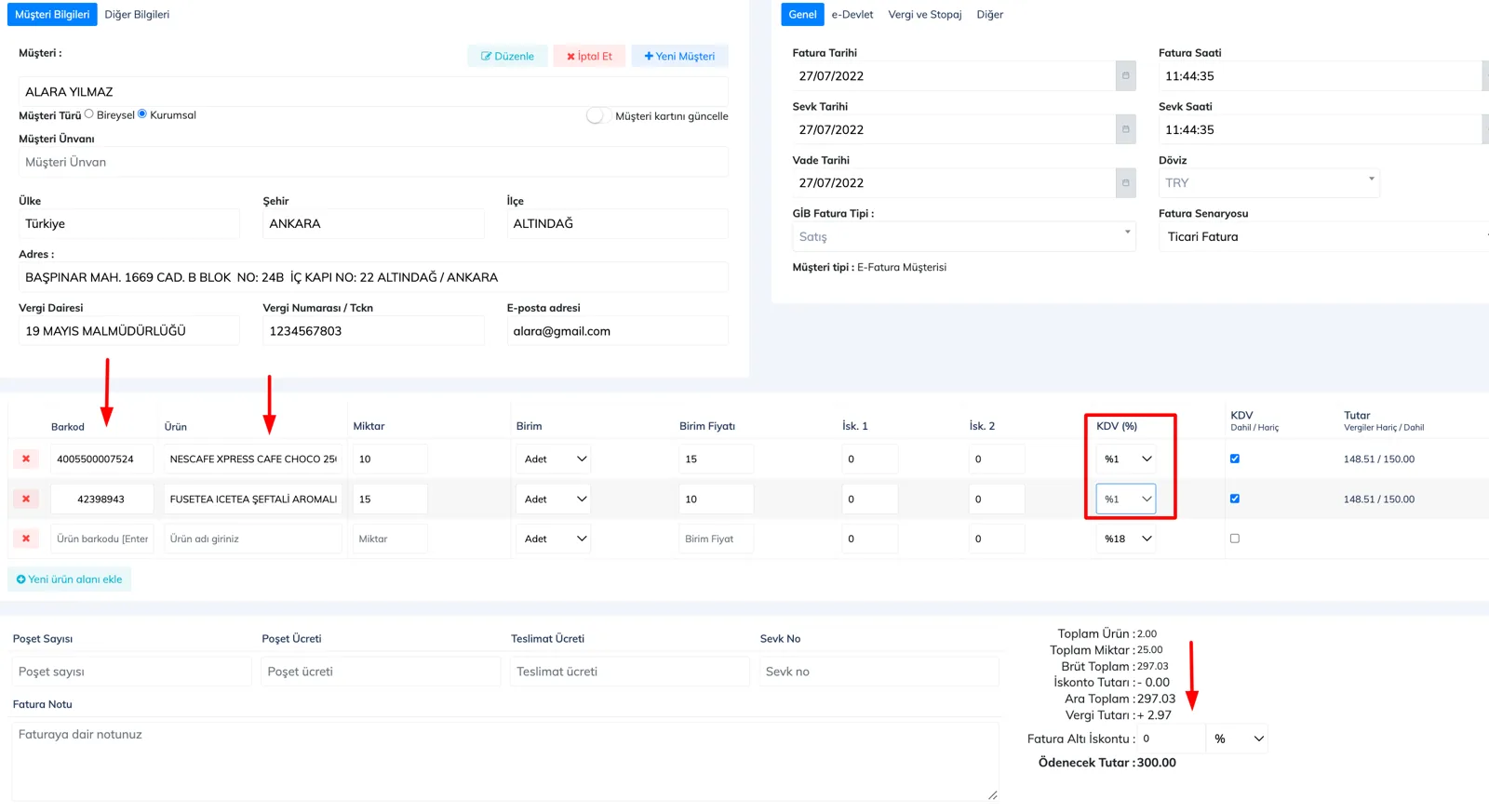The image size is (1489, 812).
Task: Delete the FUSETEA ICETEA product row
Action: click(x=26, y=499)
